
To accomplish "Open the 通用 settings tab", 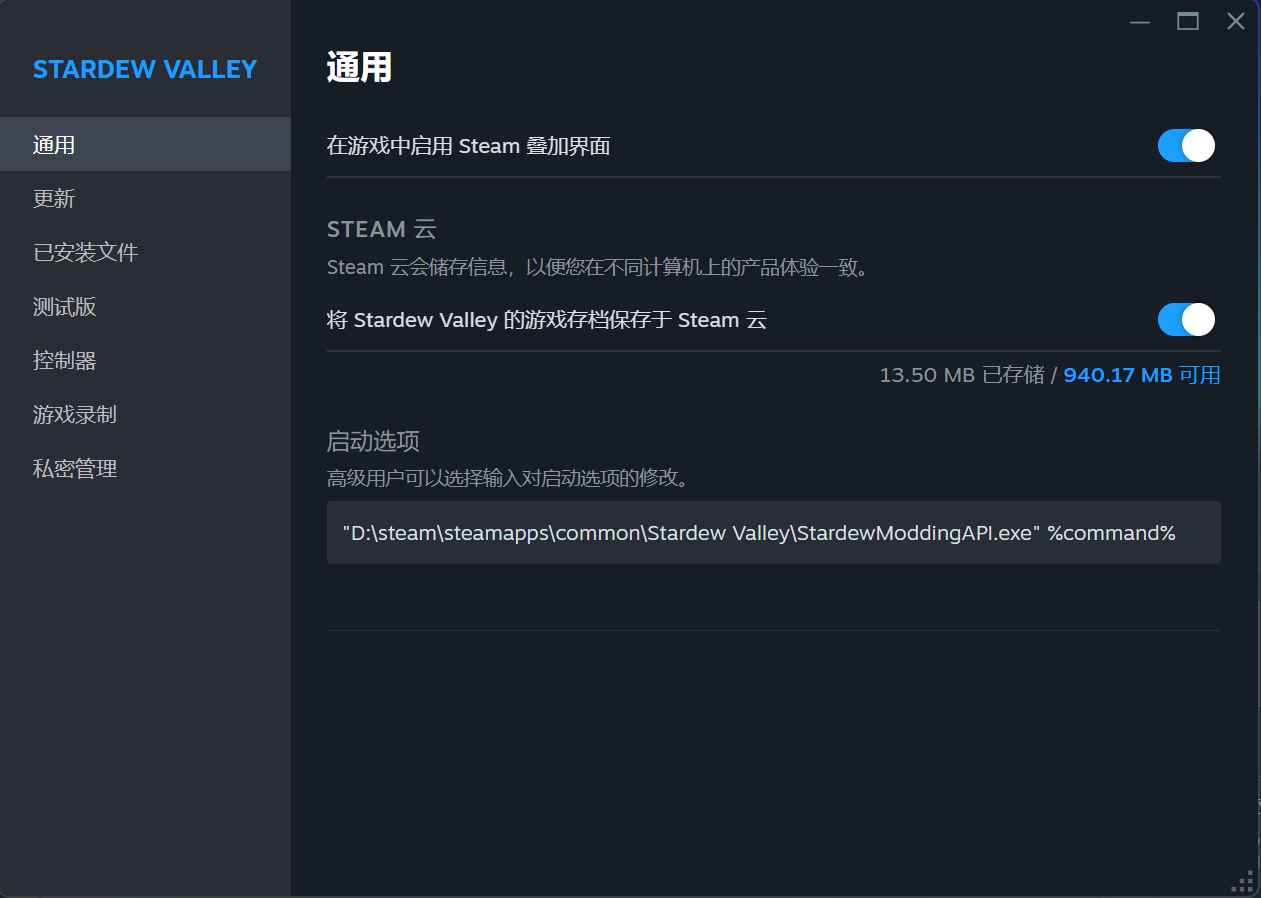I will point(145,144).
